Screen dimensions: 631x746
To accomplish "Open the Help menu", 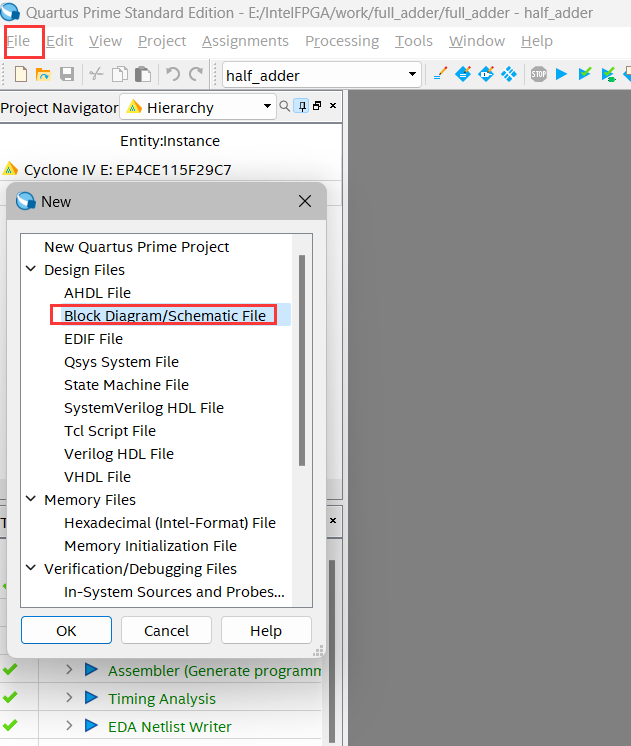I will pyautogui.click(x=537, y=41).
